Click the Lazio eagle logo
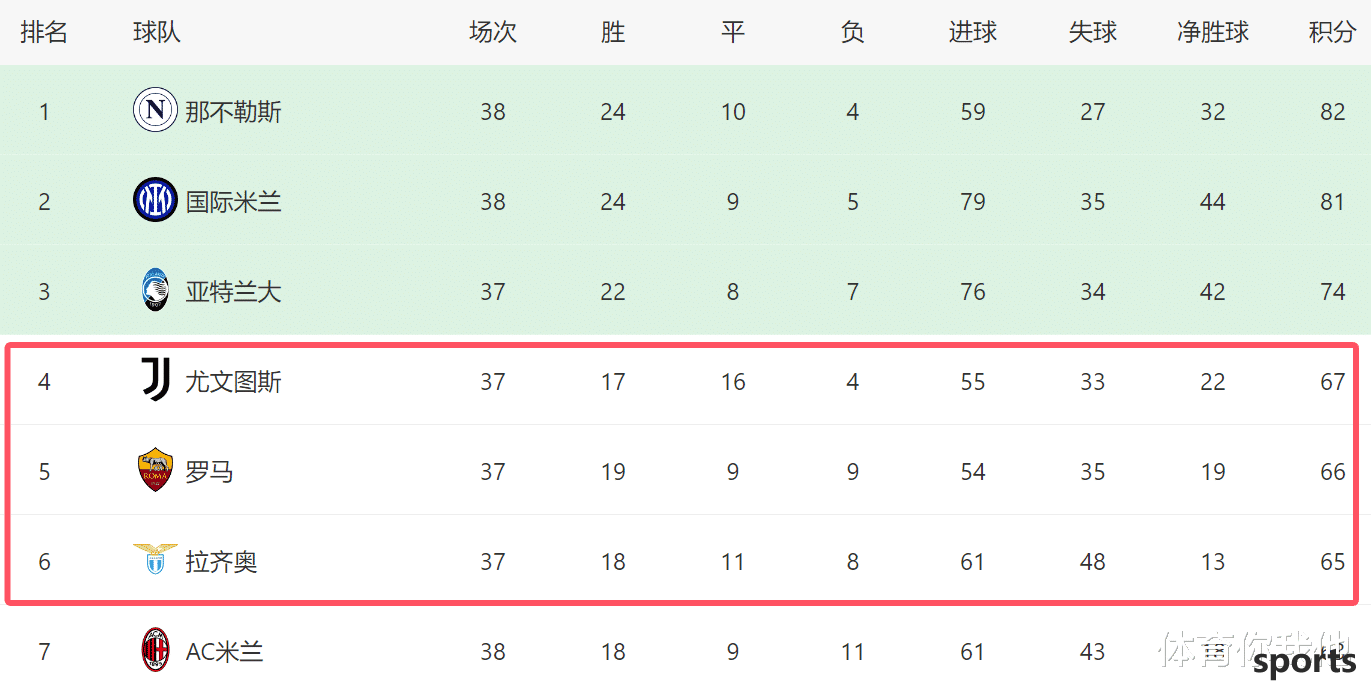Image resolution: width=1371 pixels, height=693 pixels. 155,559
